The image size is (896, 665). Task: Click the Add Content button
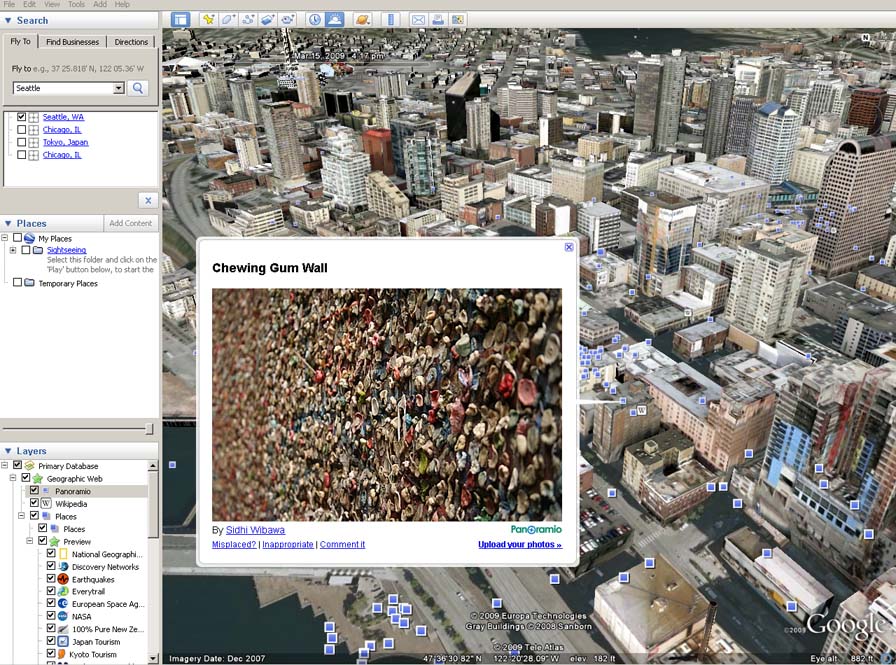click(x=131, y=223)
